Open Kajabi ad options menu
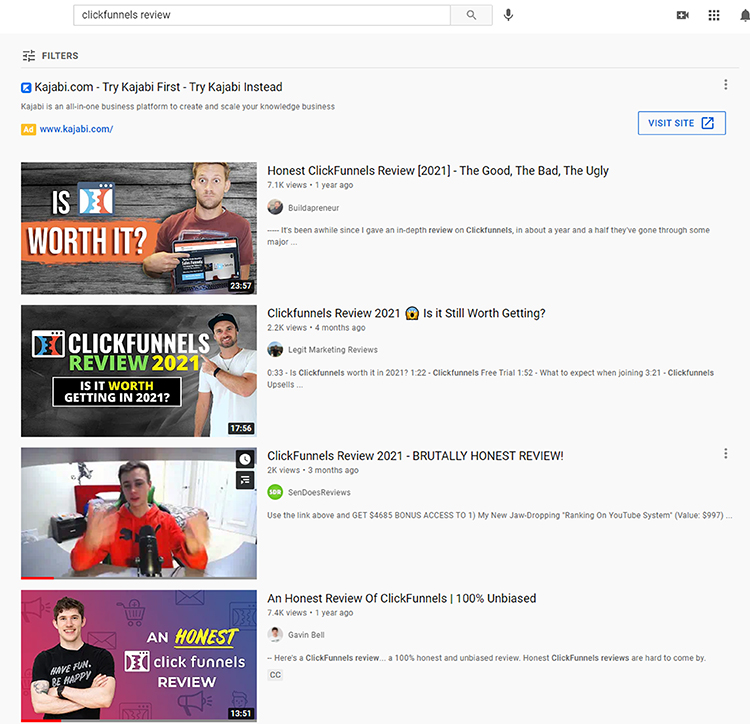The width and height of the screenshot is (750, 724). (x=726, y=85)
